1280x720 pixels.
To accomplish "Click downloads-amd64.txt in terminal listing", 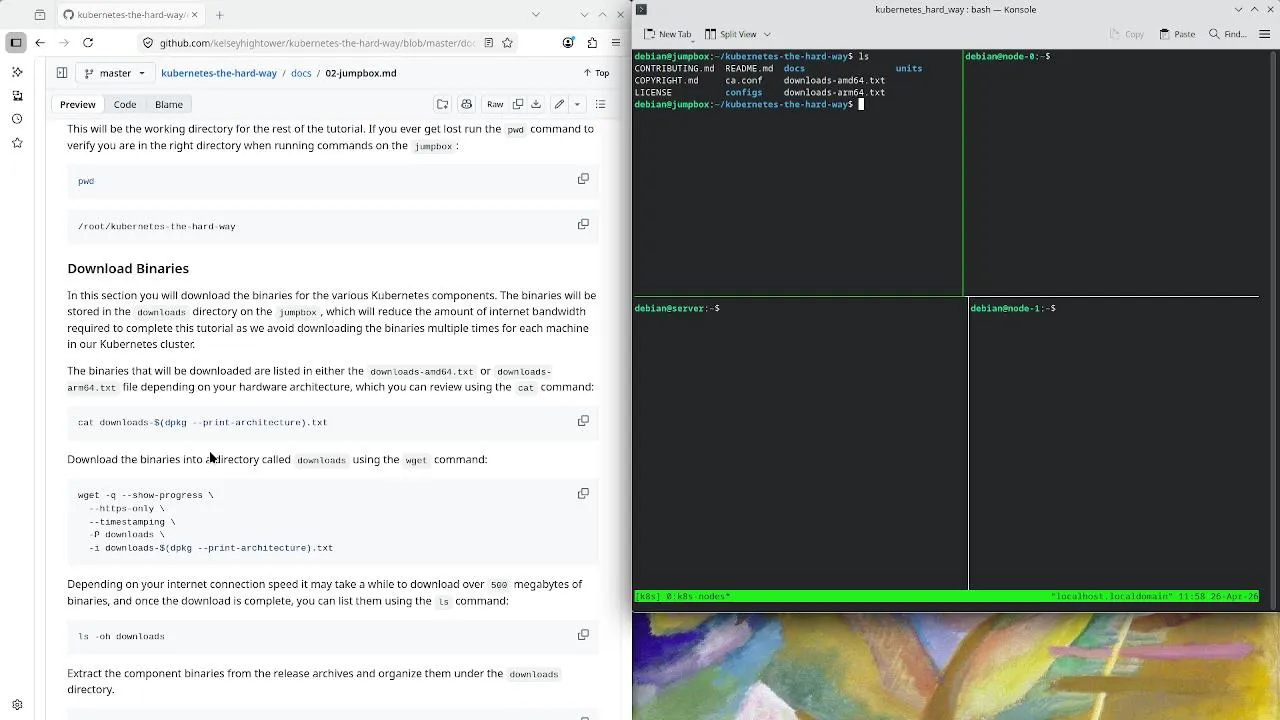I will pos(834,80).
